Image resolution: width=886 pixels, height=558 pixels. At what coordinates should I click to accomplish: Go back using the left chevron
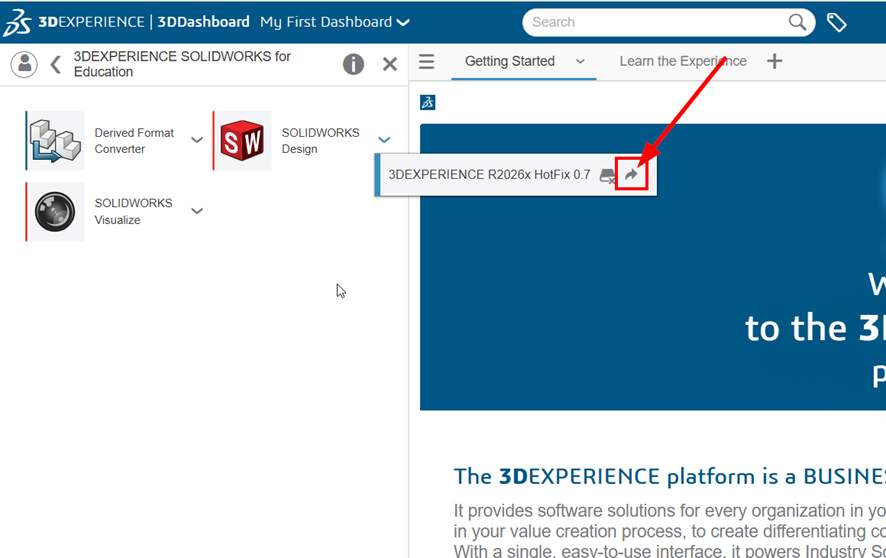tap(55, 64)
